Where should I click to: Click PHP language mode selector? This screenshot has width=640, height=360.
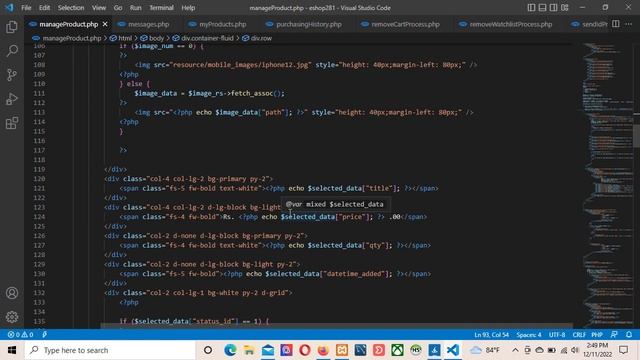597,335
